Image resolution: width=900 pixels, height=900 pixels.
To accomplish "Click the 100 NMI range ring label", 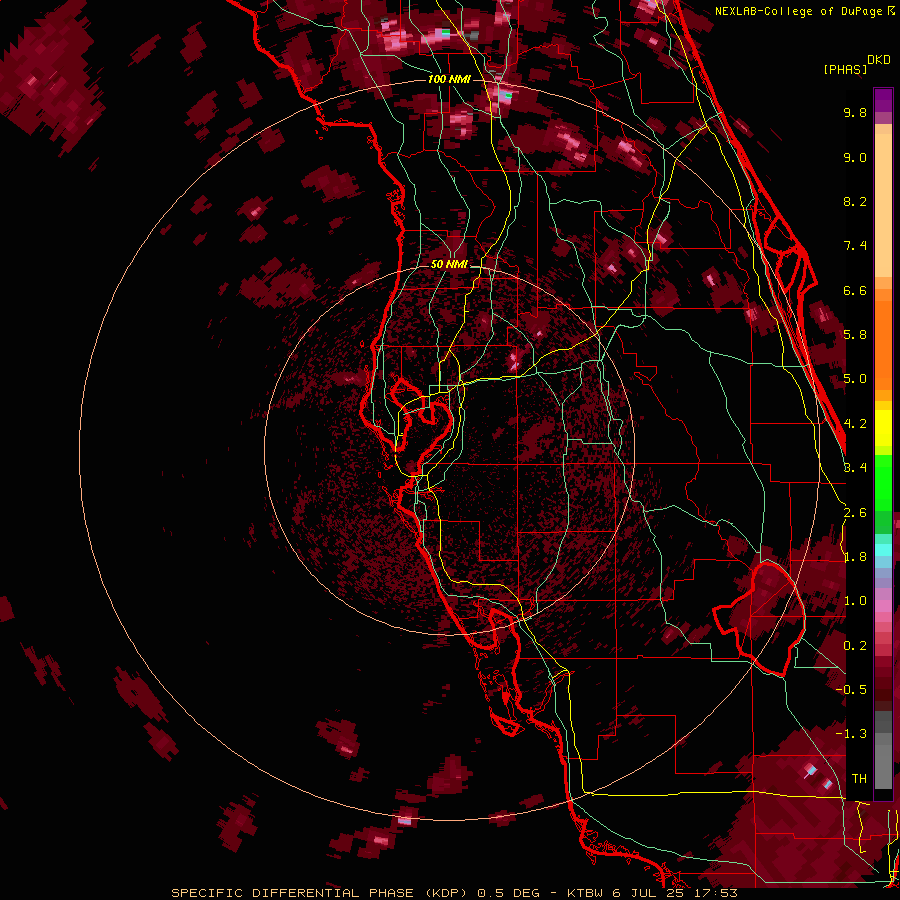I will click(x=449, y=79).
